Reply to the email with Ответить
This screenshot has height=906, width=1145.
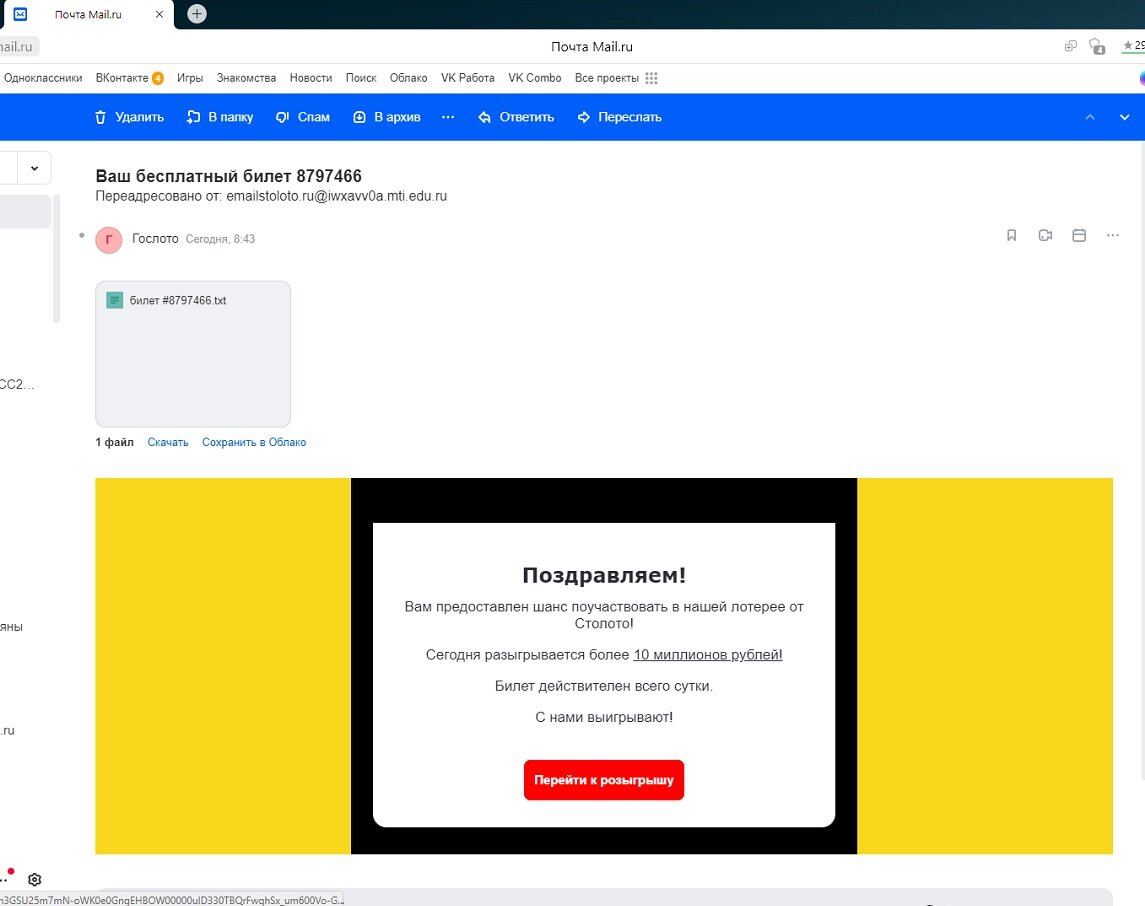516,117
